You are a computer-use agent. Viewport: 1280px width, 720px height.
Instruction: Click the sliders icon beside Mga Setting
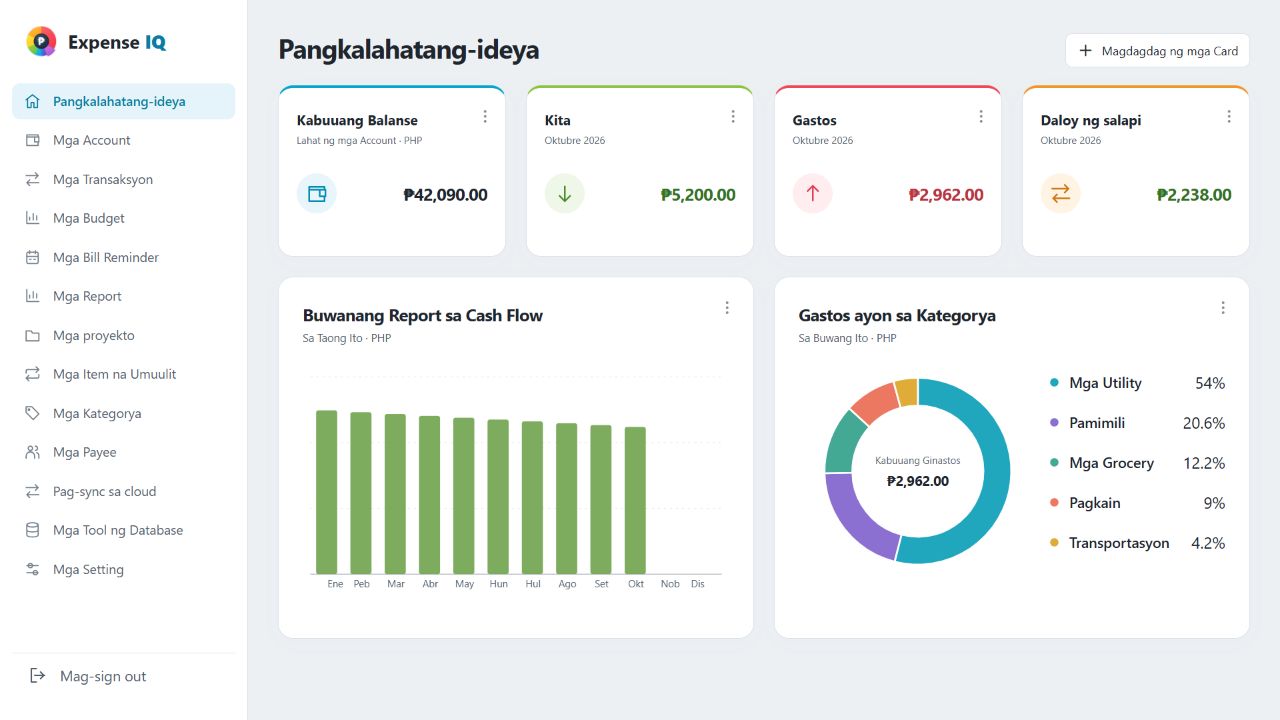click(x=32, y=569)
